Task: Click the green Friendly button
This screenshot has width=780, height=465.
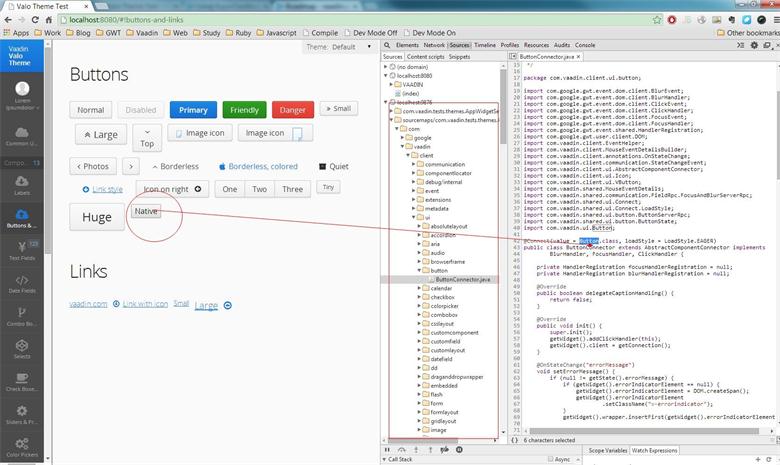Action: (243, 110)
